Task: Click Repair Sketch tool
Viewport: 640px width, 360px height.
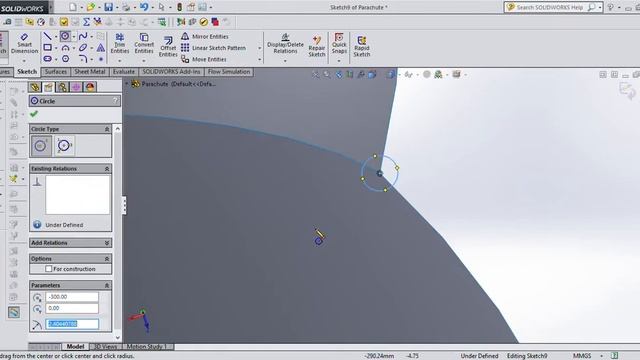Action: (x=317, y=46)
